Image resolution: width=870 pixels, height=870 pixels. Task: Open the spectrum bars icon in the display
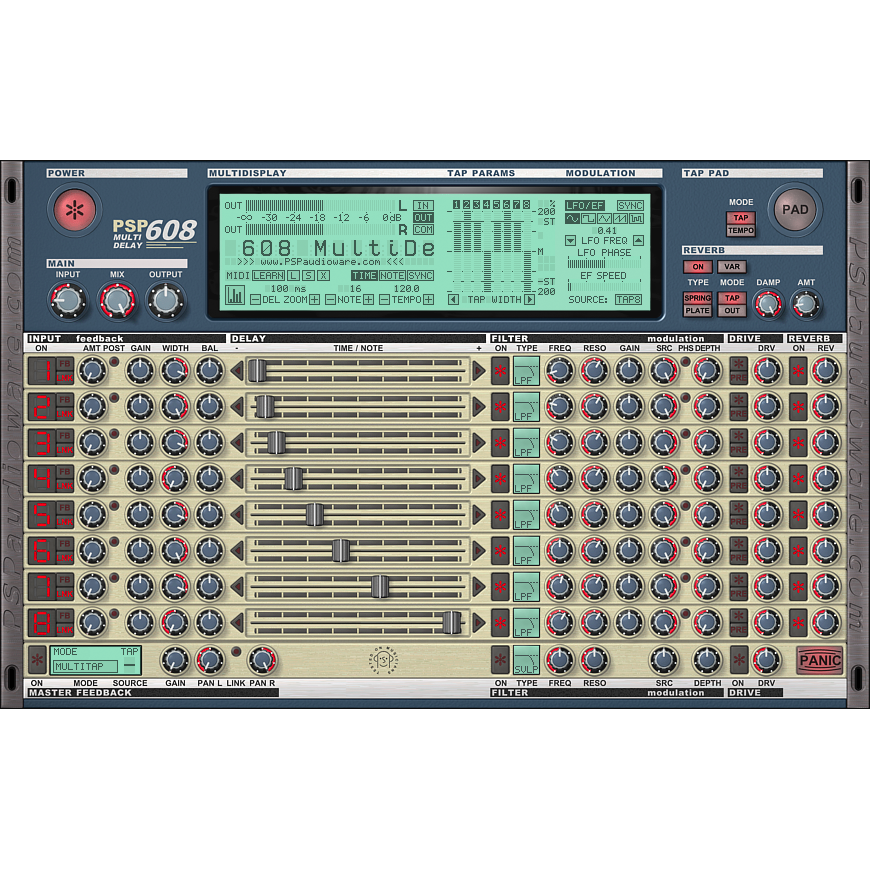[235, 295]
